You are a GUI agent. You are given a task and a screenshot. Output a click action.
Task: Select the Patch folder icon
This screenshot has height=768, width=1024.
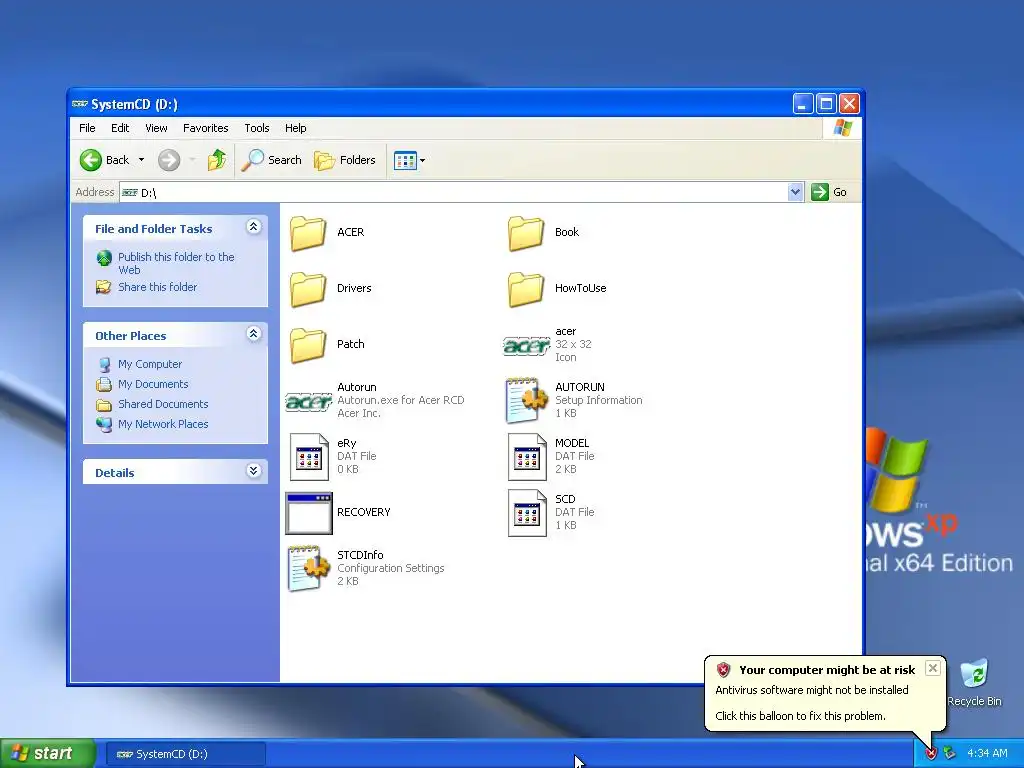[x=308, y=345]
